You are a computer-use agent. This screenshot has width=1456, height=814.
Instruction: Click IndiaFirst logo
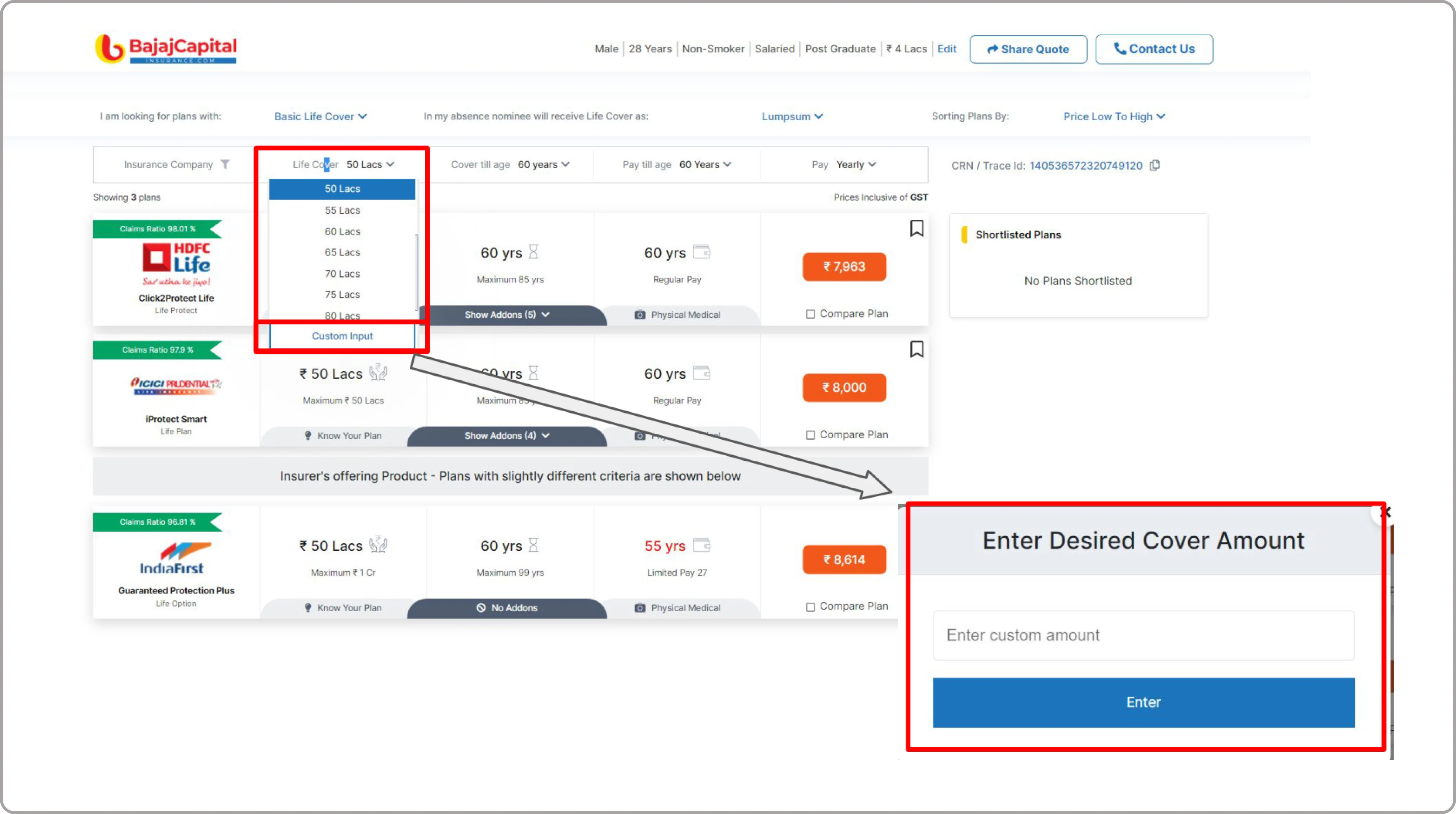tap(176, 558)
